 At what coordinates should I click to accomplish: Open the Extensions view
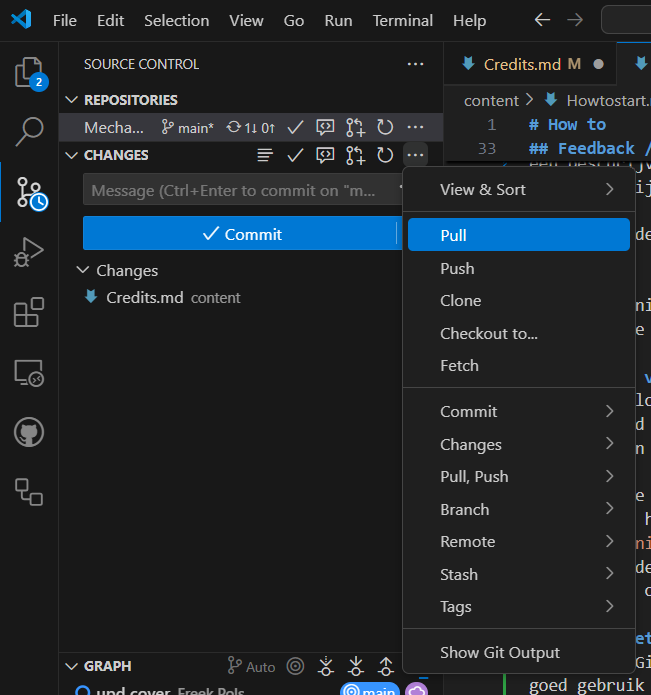[x=29, y=312]
